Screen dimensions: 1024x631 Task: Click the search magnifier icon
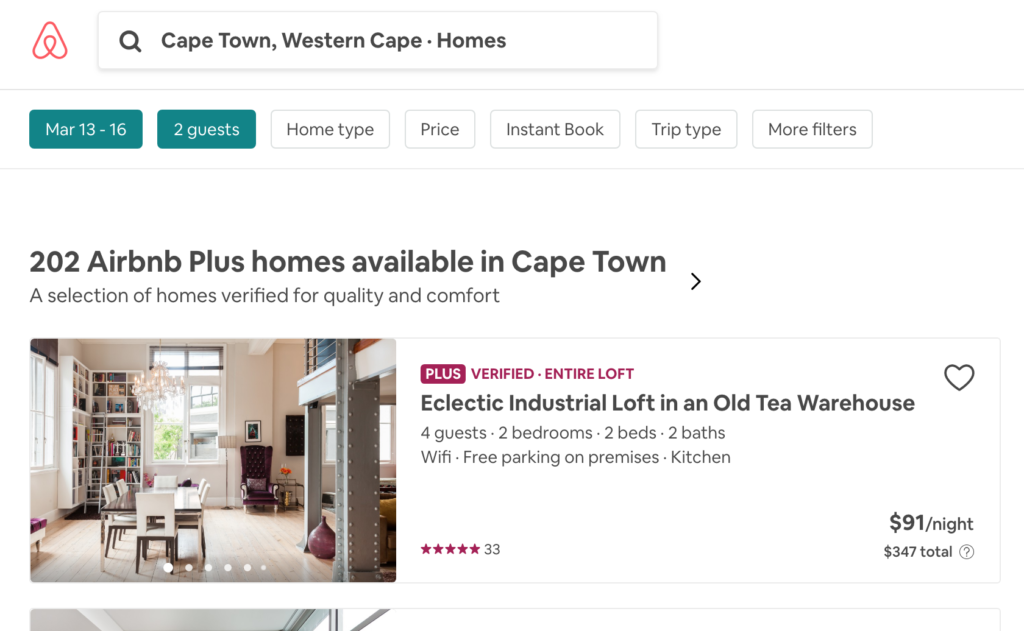click(130, 41)
